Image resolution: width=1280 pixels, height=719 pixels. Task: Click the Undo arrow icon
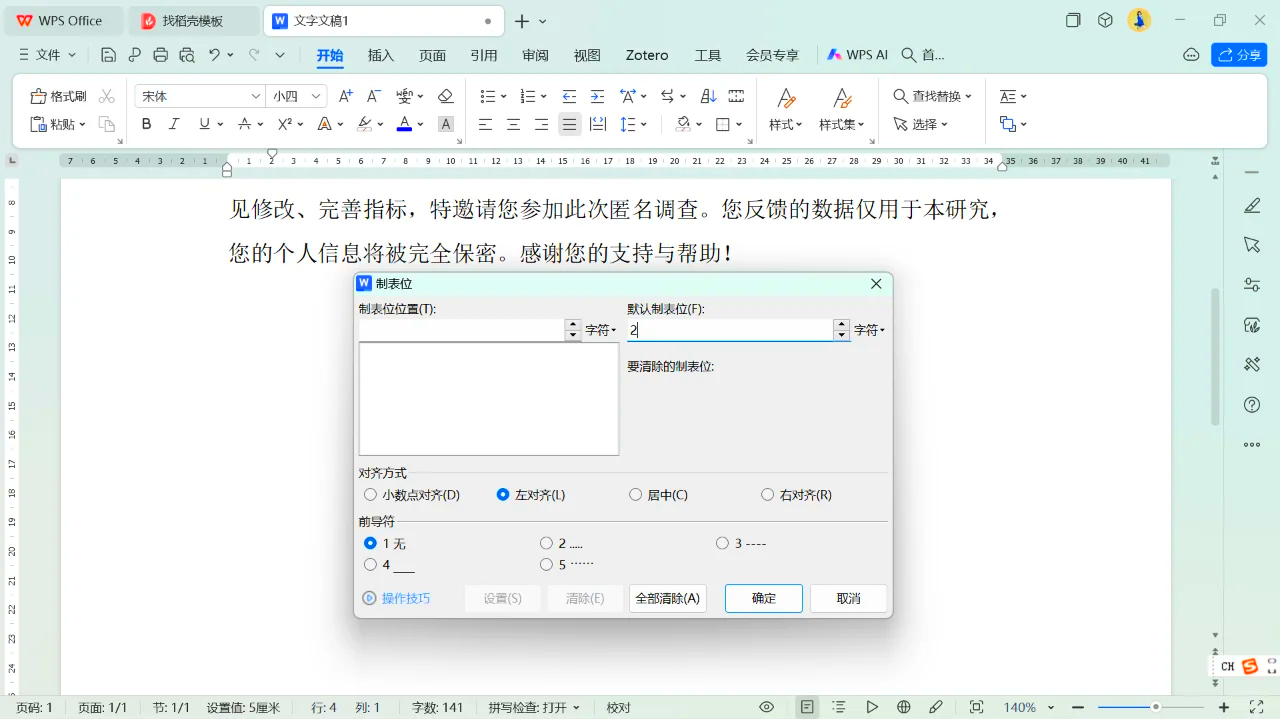[x=214, y=55]
